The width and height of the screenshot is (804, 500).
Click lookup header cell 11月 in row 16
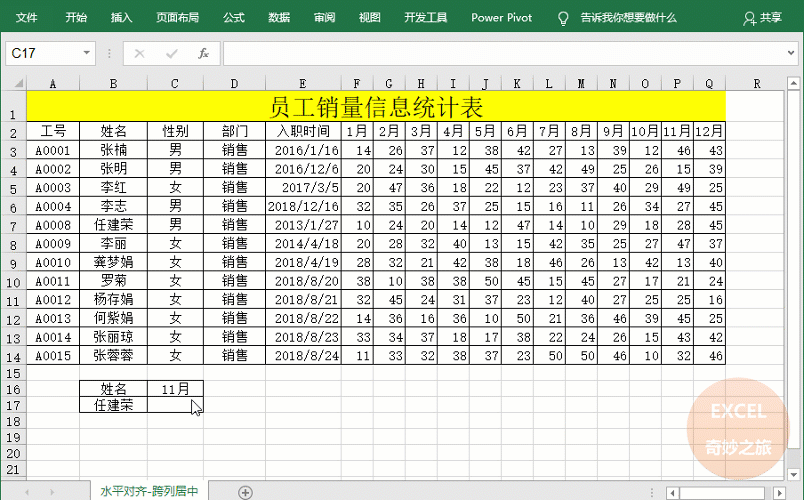(x=175, y=389)
